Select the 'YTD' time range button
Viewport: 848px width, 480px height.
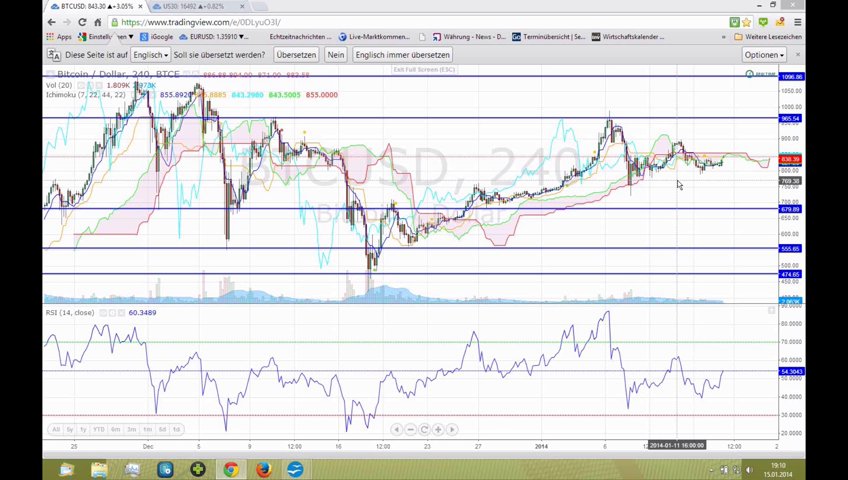pyautogui.click(x=99, y=429)
